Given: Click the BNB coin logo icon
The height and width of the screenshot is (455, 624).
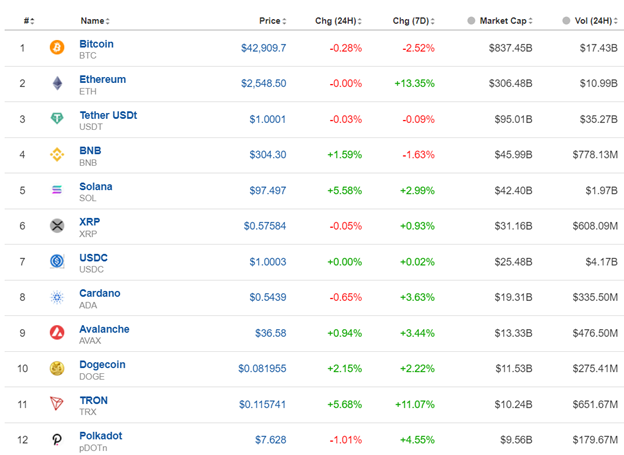Looking at the screenshot, I should pyautogui.click(x=57, y=155).
